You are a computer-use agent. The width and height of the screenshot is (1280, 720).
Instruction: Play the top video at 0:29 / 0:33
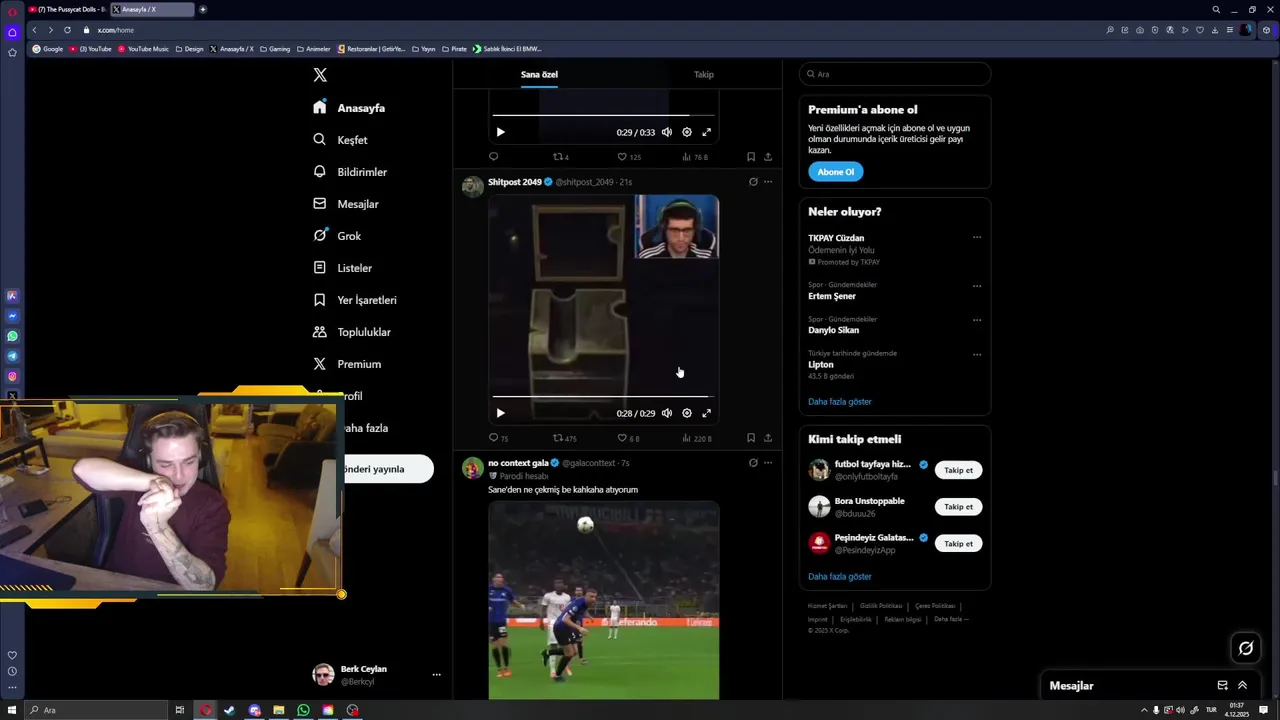[500, 132]
